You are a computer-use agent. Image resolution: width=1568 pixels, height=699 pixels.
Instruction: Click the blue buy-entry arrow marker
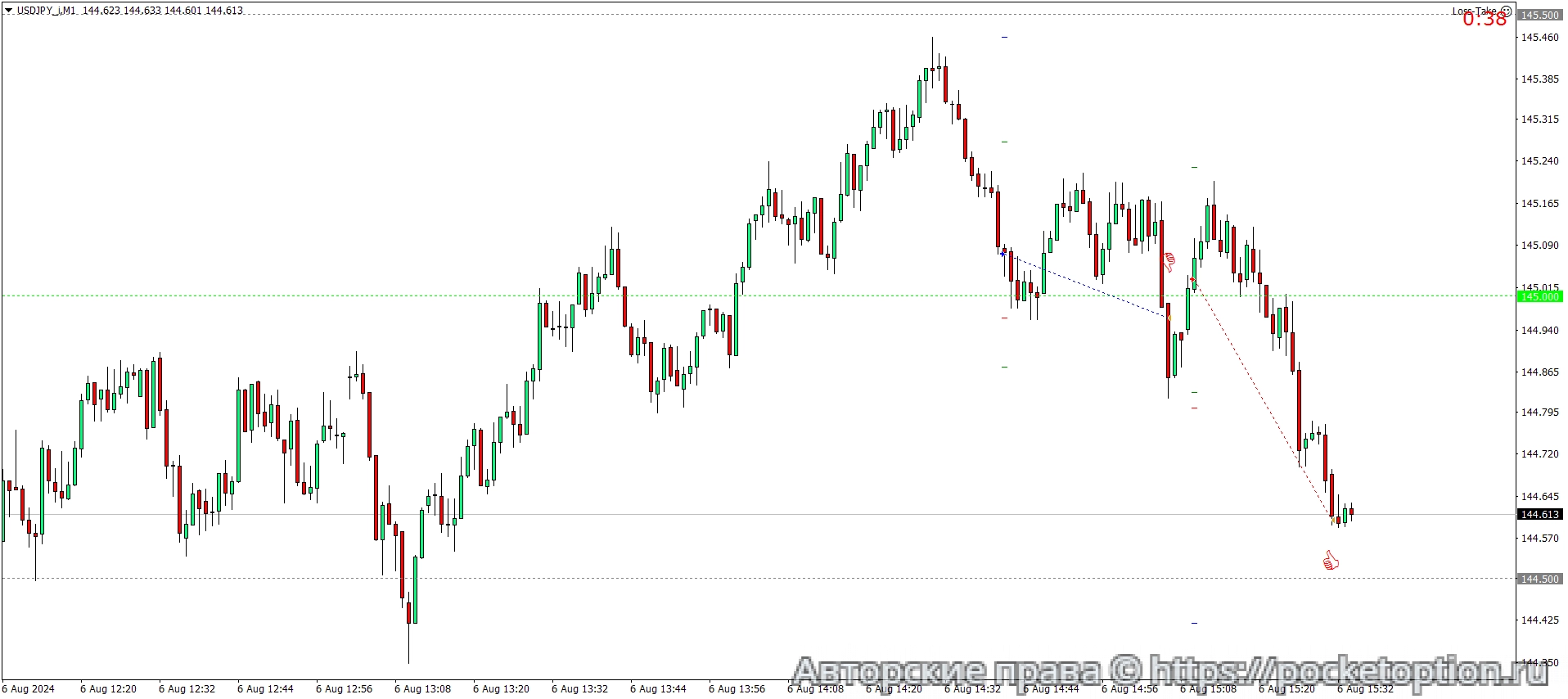tap(1003, 254)
